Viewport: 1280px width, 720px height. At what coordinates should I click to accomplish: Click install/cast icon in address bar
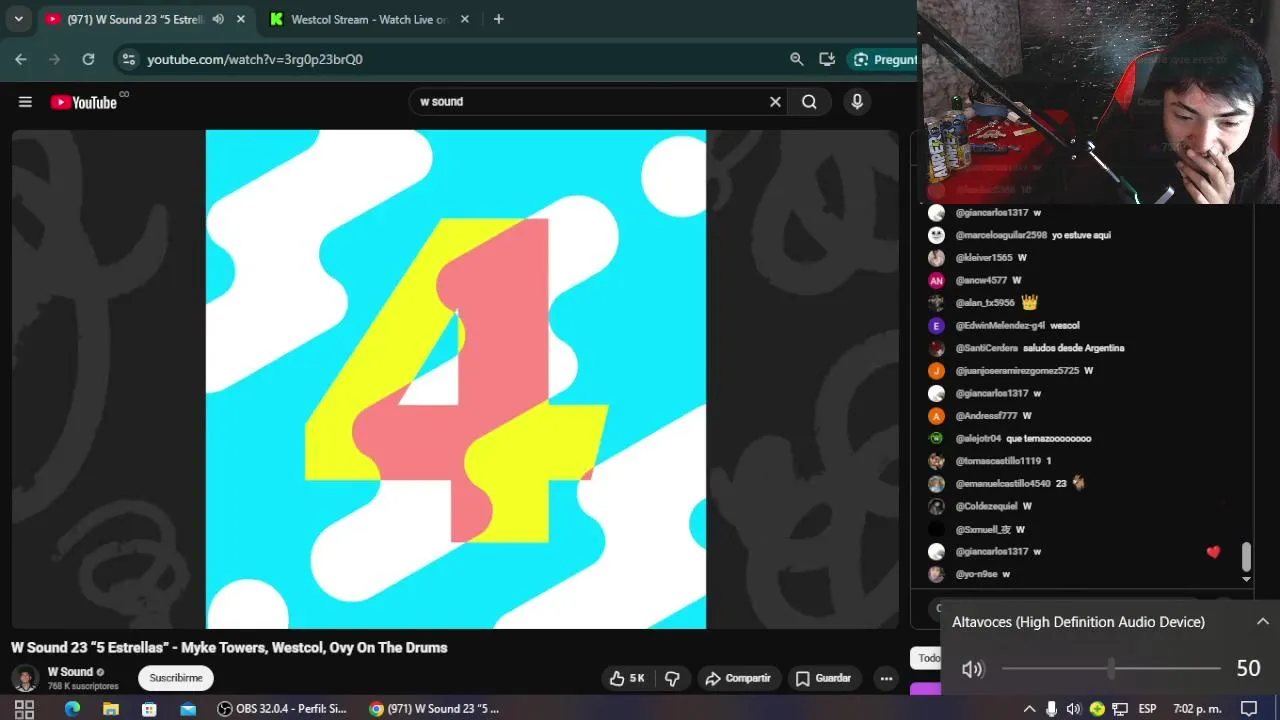pos(827,59)
